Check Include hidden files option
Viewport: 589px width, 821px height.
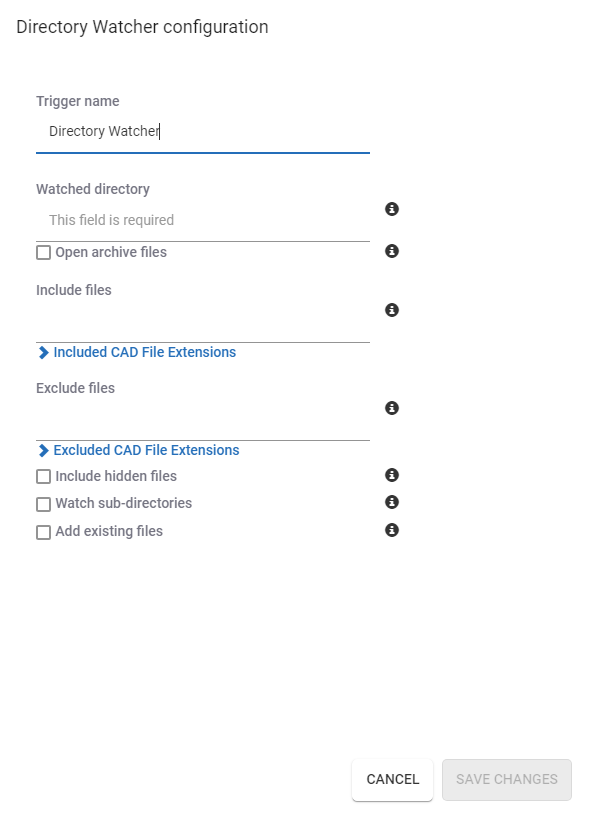click(43, 476)
